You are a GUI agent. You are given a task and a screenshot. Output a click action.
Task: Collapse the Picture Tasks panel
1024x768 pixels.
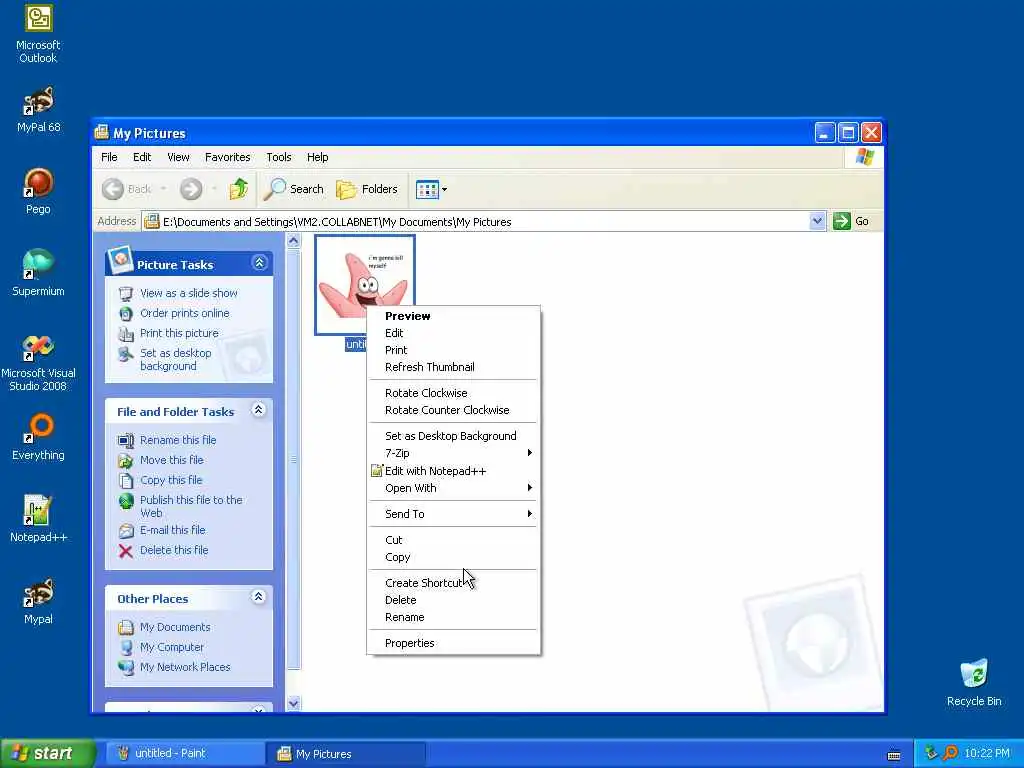259,263
